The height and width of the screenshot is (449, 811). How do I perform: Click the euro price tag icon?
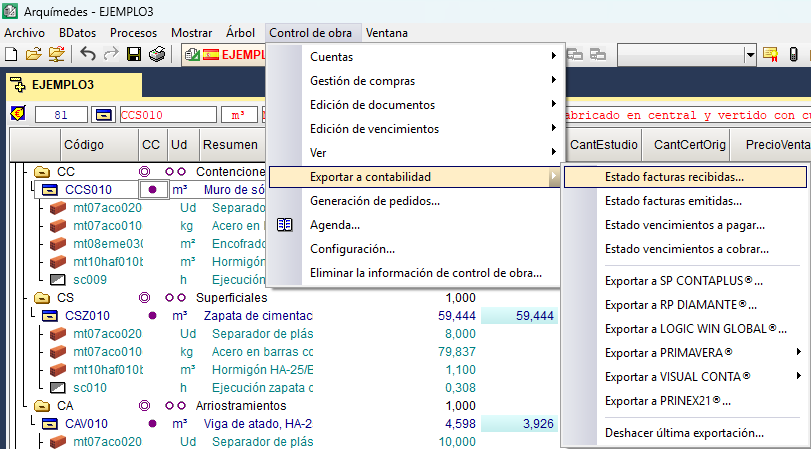[18, 114]
